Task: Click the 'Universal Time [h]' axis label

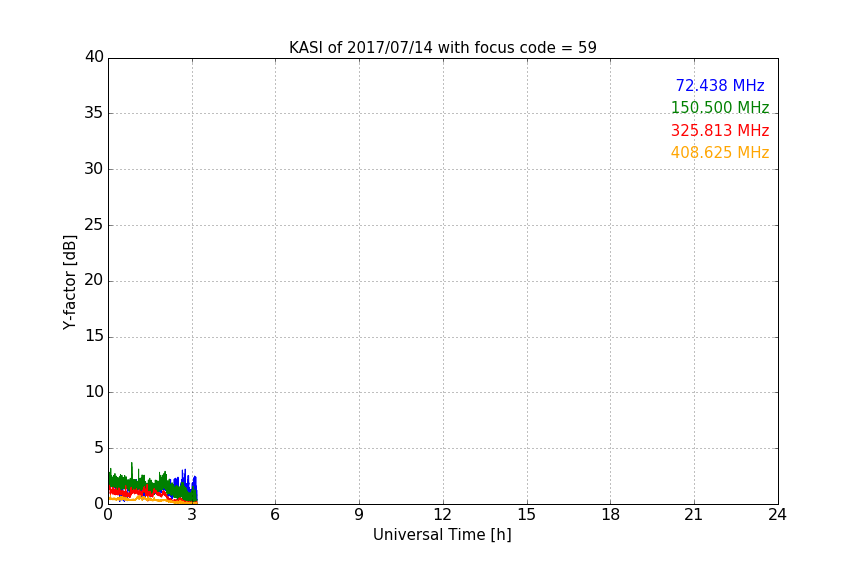Action: coord(442,535)
